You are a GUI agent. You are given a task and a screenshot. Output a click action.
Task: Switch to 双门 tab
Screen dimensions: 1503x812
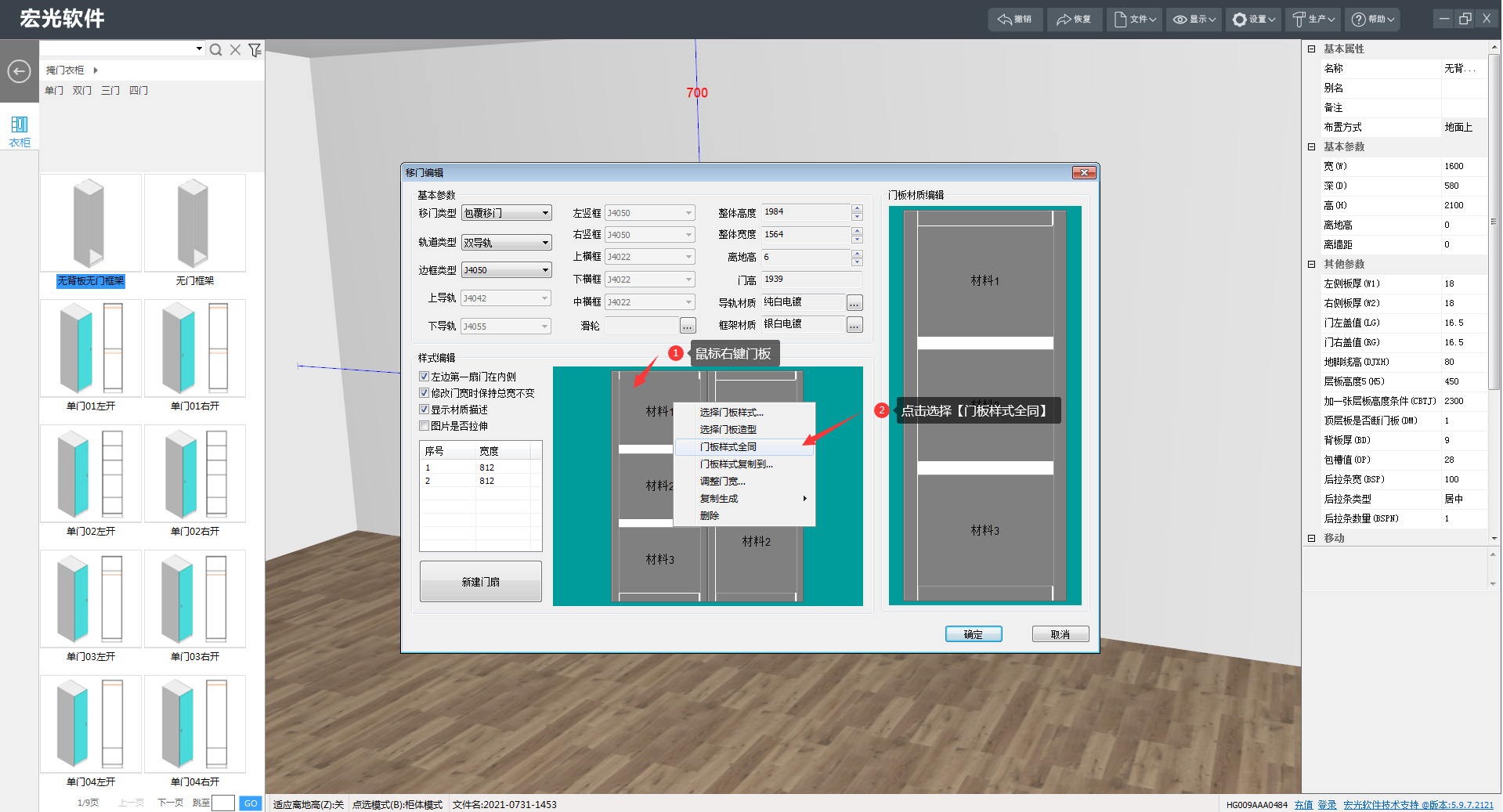(82, 91)
